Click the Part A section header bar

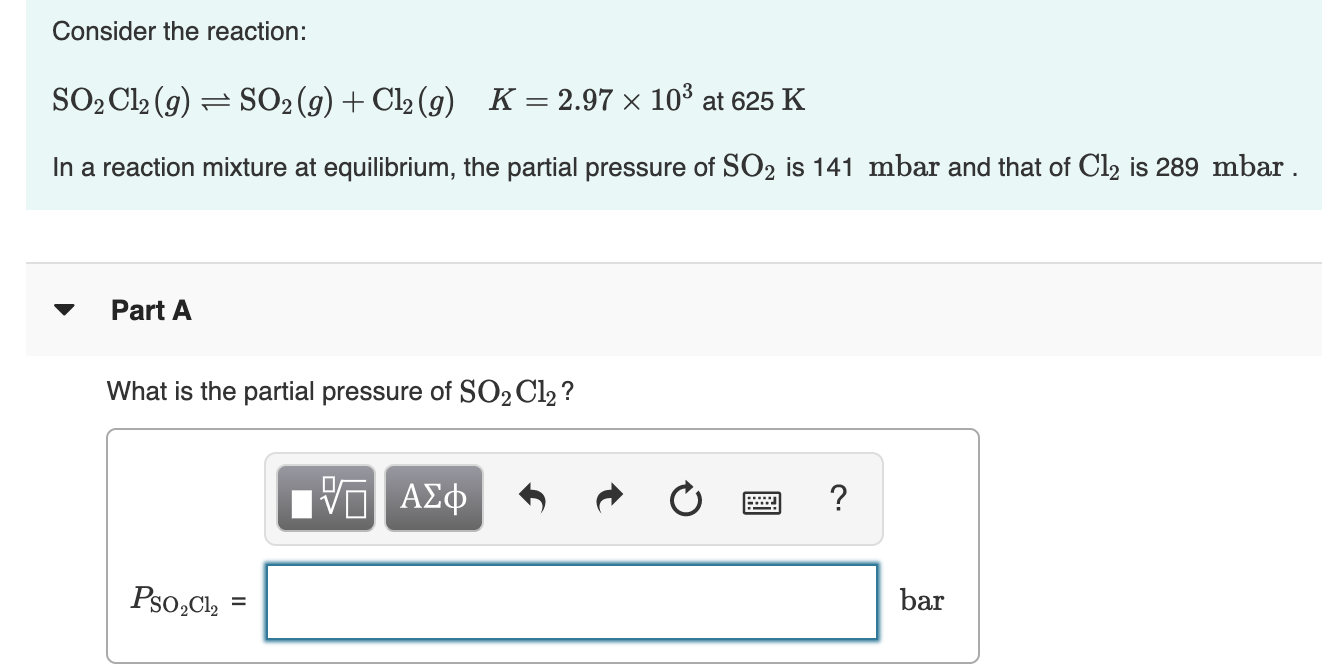coord(400,310)
